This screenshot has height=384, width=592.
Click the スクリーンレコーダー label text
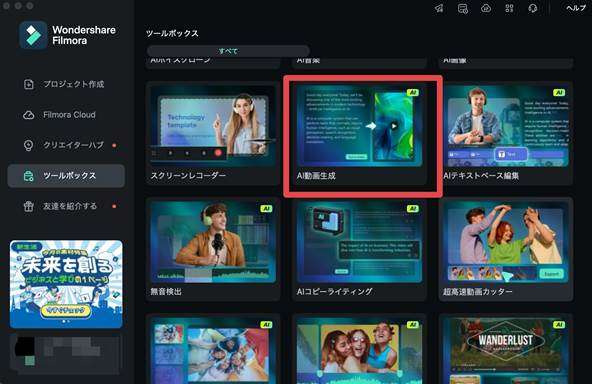[x=188, y=176]
